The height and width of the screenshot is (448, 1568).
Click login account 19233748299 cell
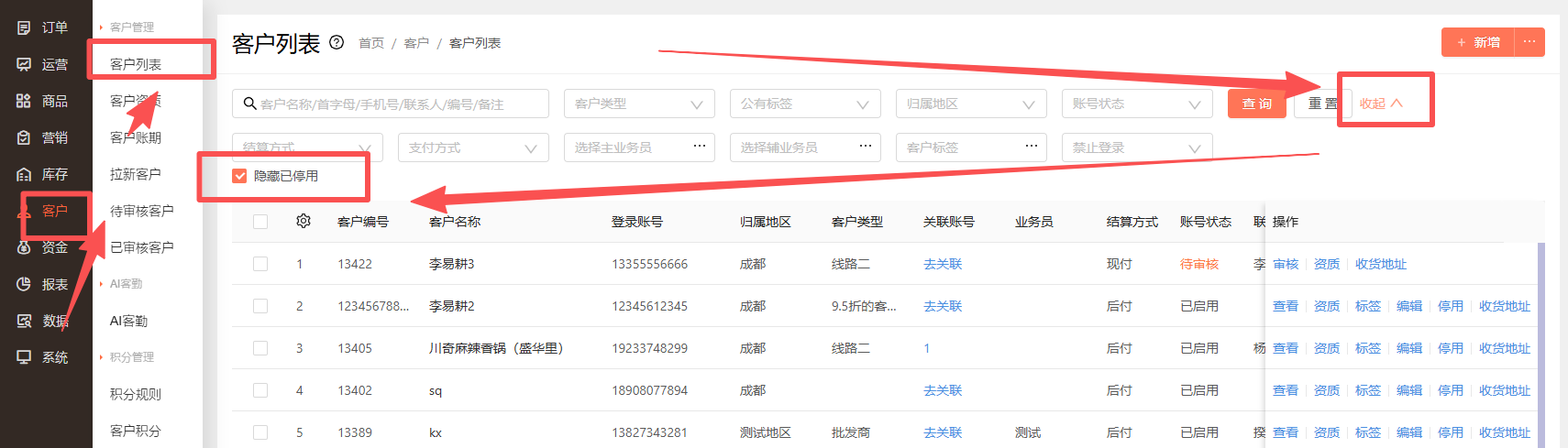650,348
